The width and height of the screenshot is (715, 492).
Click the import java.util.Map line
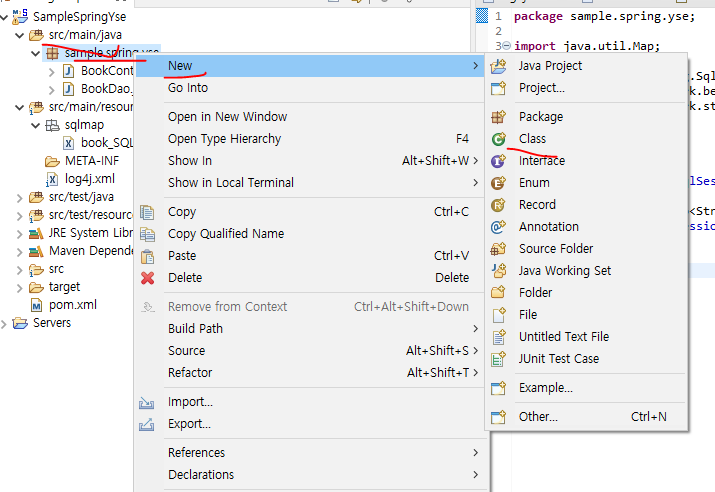(x=587, y=46)
